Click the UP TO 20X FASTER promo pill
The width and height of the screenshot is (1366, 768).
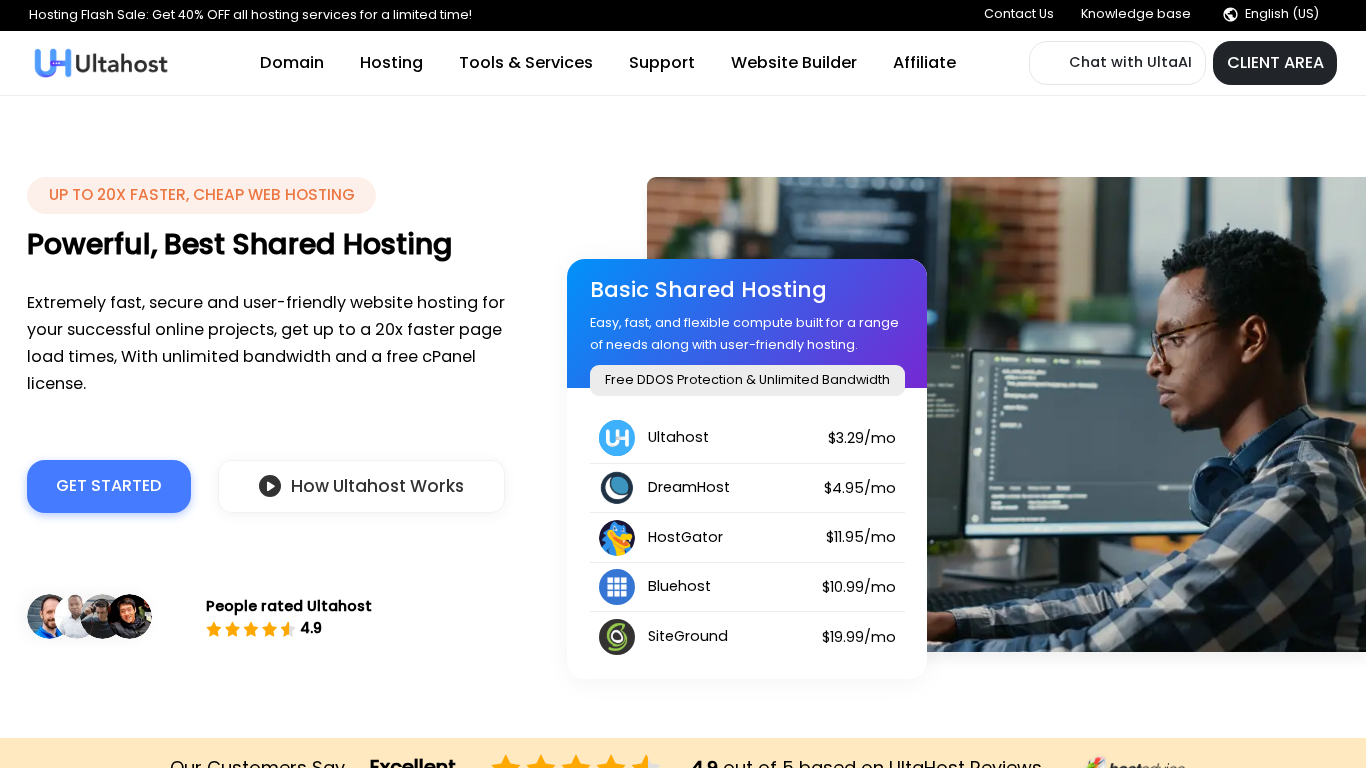201,195
